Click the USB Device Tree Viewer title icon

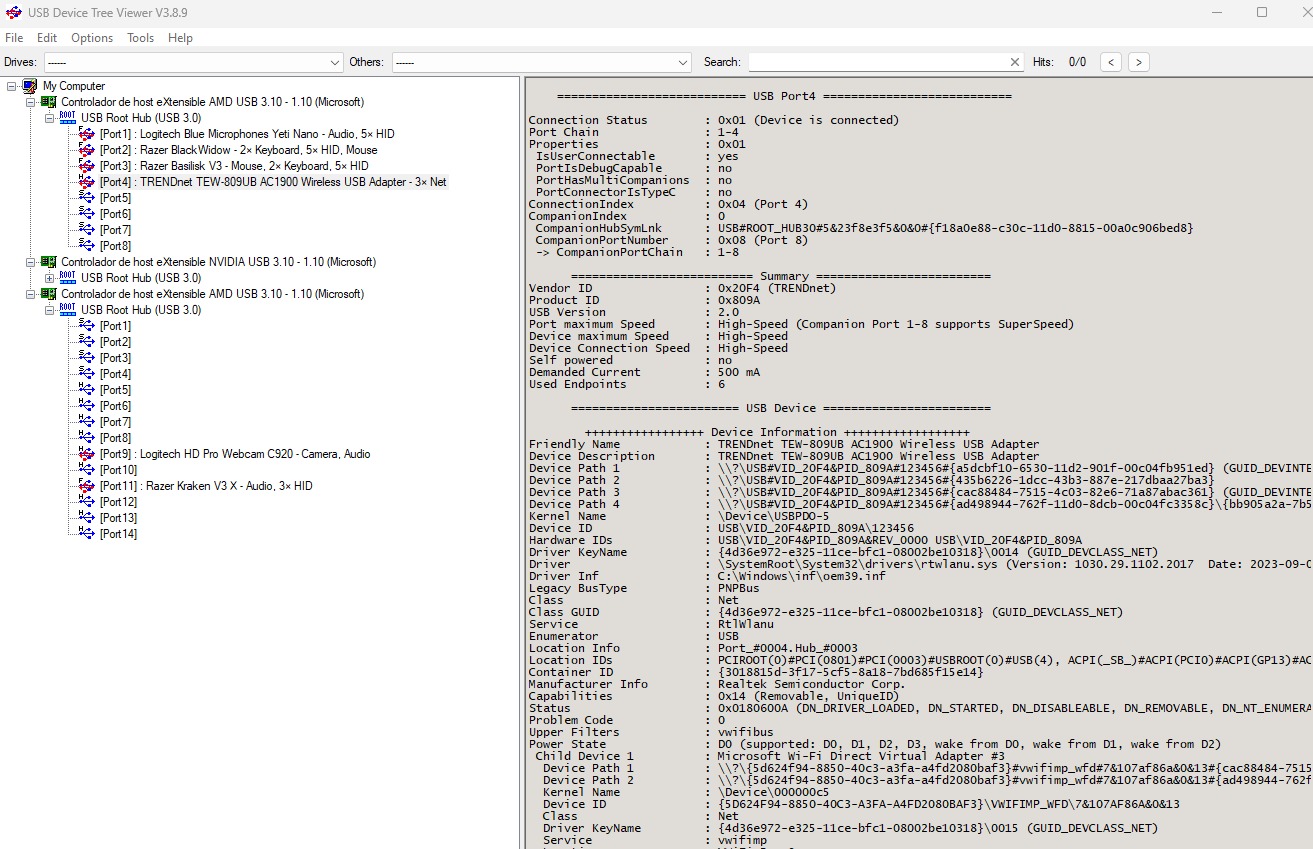pos(14,13)
